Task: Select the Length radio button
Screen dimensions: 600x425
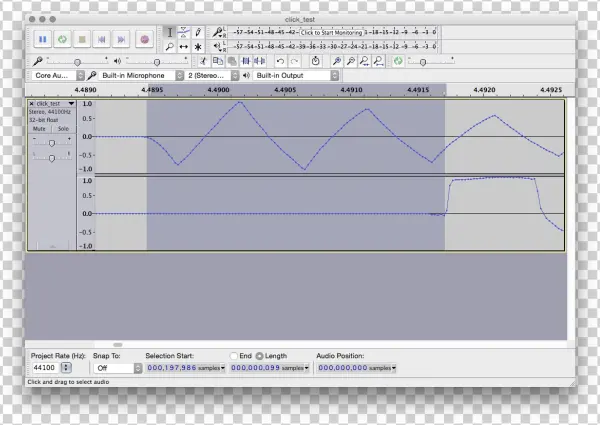Action: (x=260, y=356)
